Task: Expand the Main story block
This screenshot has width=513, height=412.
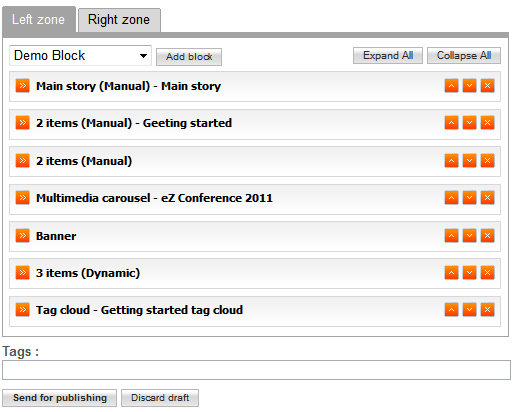Action: click(x=22, y=86)
